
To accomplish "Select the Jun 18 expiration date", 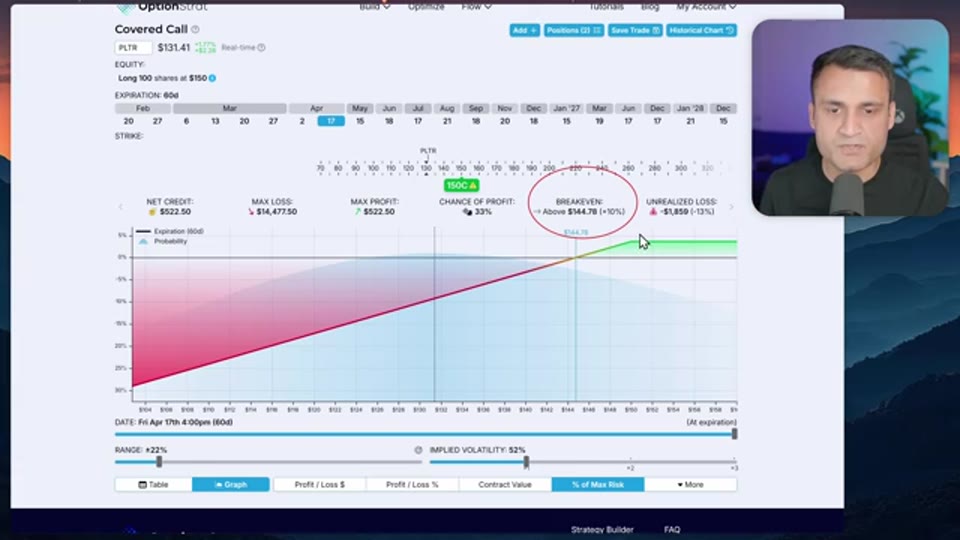I will coord(389,121).
